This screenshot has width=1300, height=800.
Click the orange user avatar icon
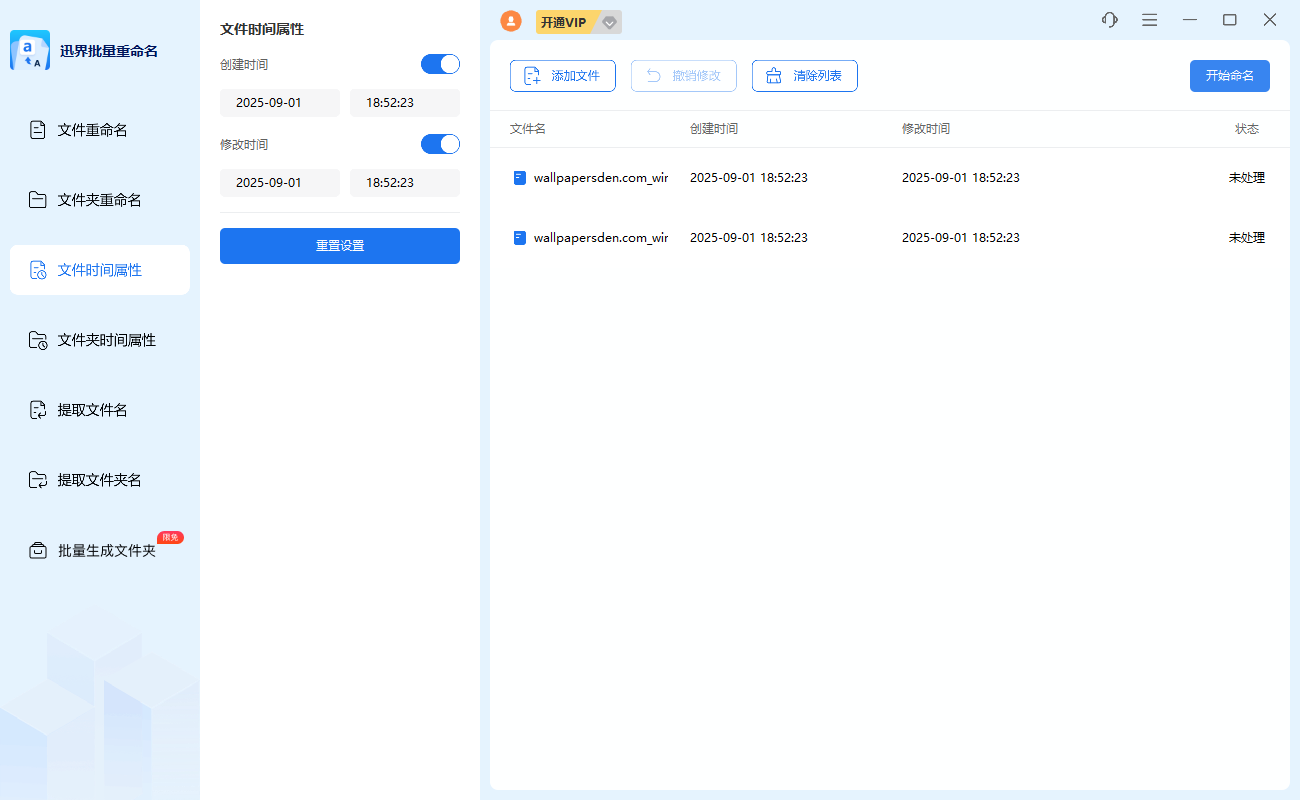pyautogui.click(x=511, y=20)
